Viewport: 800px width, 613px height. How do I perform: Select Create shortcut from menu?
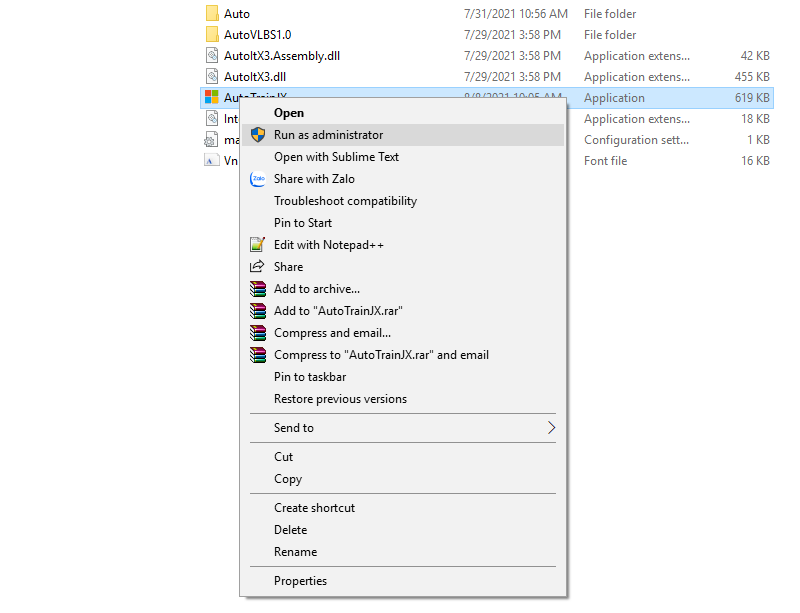pyautogui.click(x=314, y=508)
